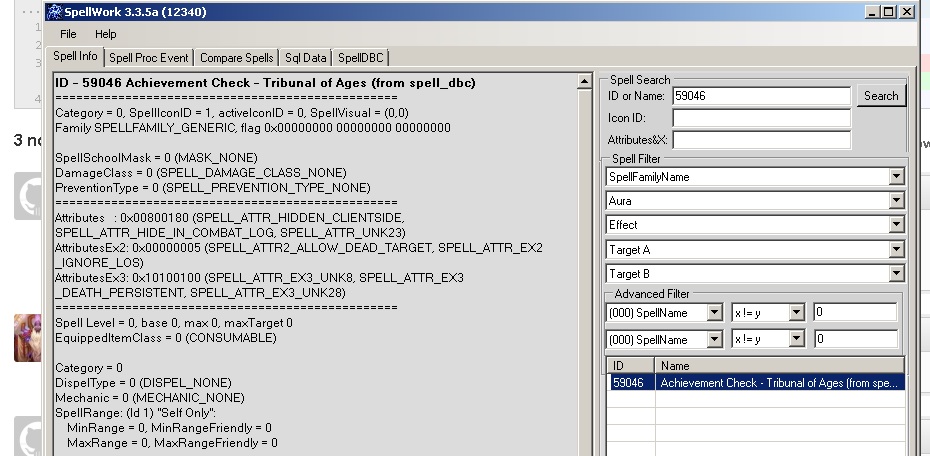Click the EquippedItemClass = 0 line
The height and width of the screenshot is (456, 930).
165,338
